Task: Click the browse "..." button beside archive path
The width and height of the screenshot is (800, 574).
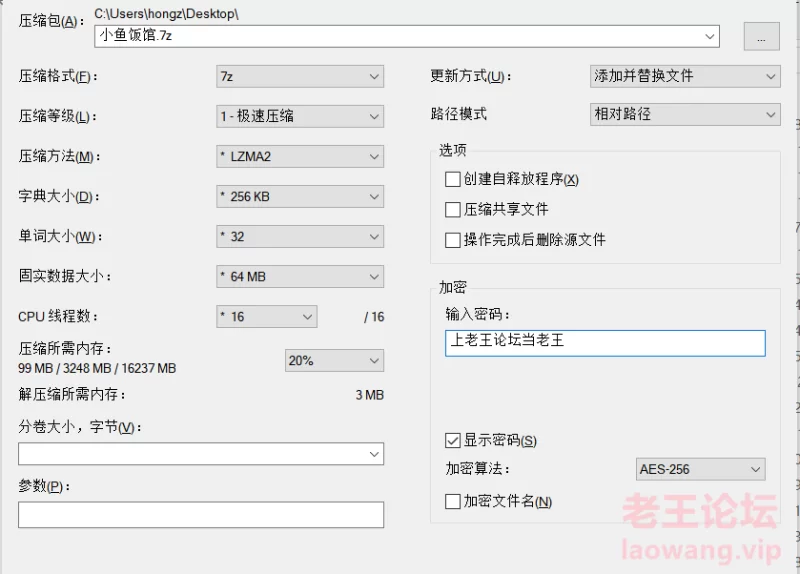Action: (x=761, y=36)
